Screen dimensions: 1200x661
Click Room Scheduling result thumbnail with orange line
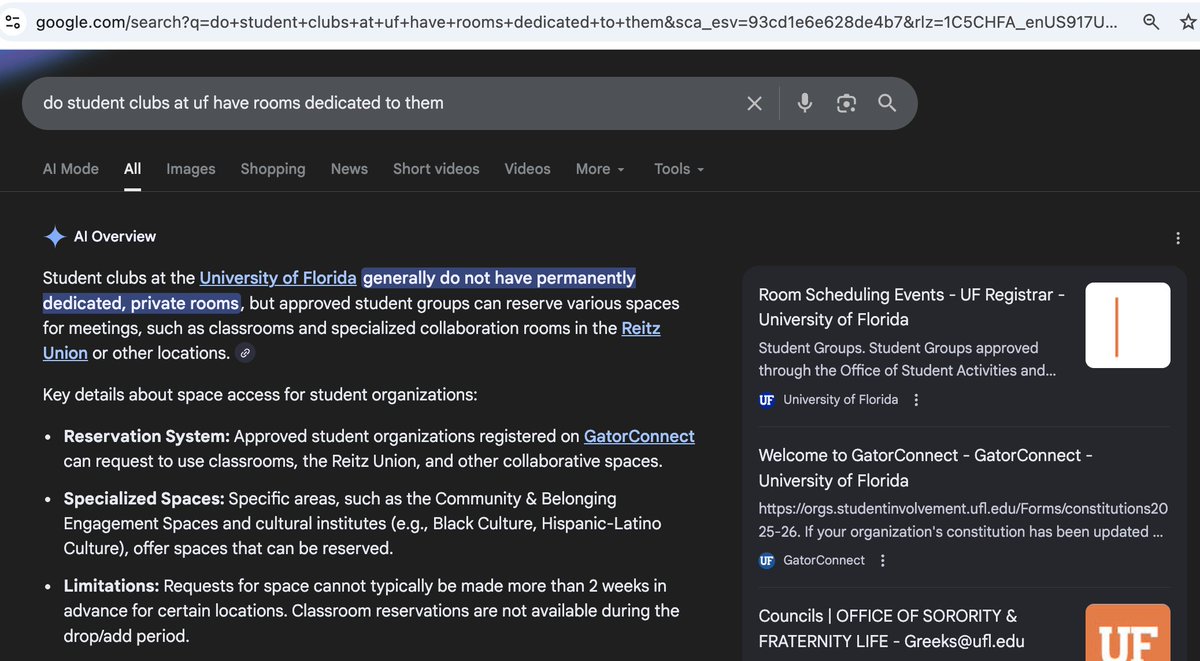1128,325
